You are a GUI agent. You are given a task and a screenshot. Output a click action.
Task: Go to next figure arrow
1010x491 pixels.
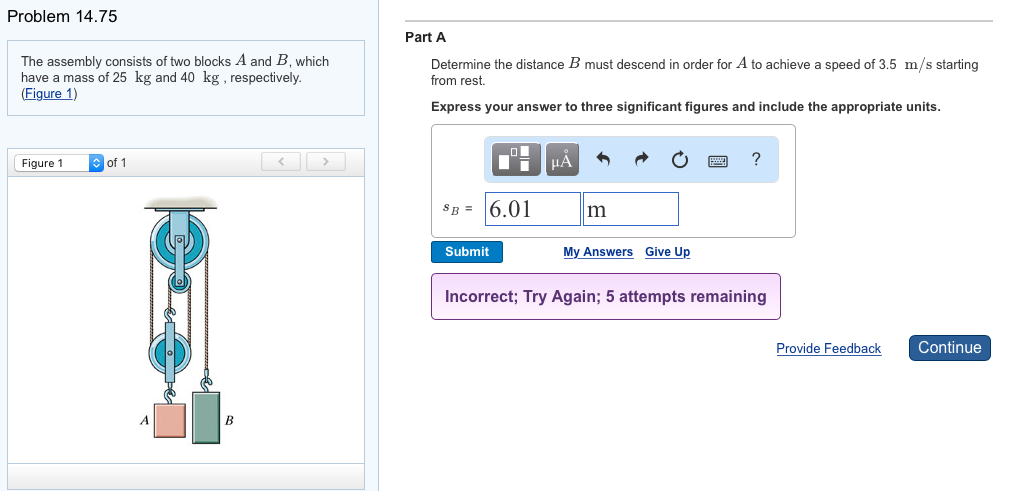click(325, 162)
